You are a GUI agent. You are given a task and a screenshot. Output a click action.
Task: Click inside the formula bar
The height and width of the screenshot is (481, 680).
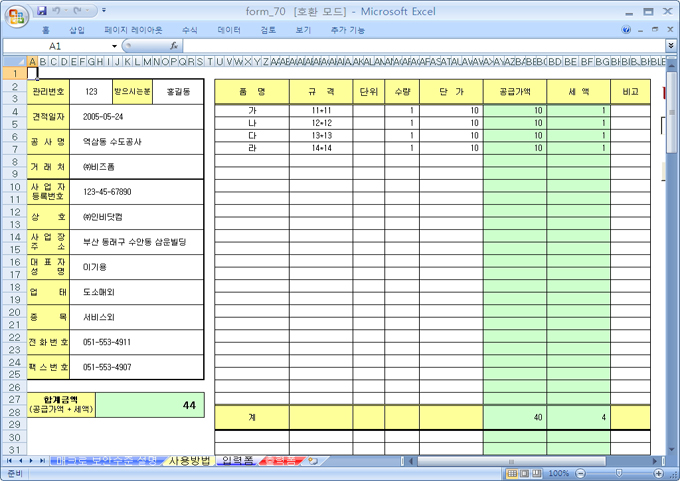[424, 46]
